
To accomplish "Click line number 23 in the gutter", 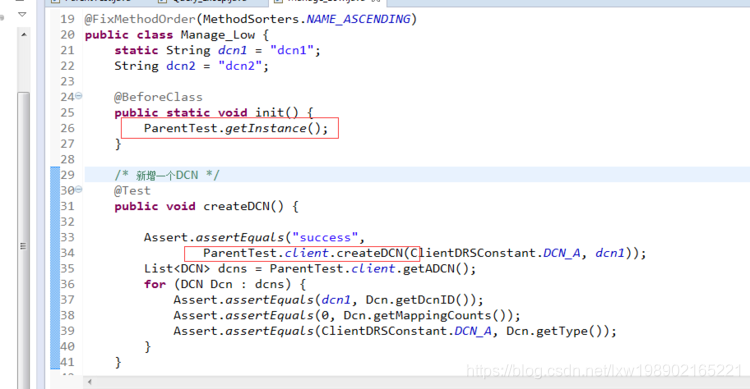I will tap(67, 82).
